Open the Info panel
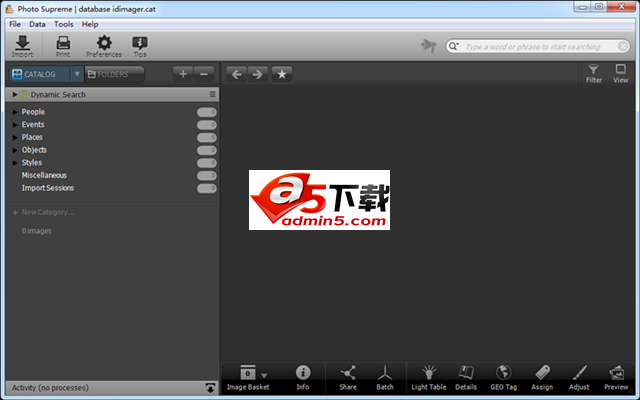The width and height of the screenshot is (640, 400). (303, 378)
